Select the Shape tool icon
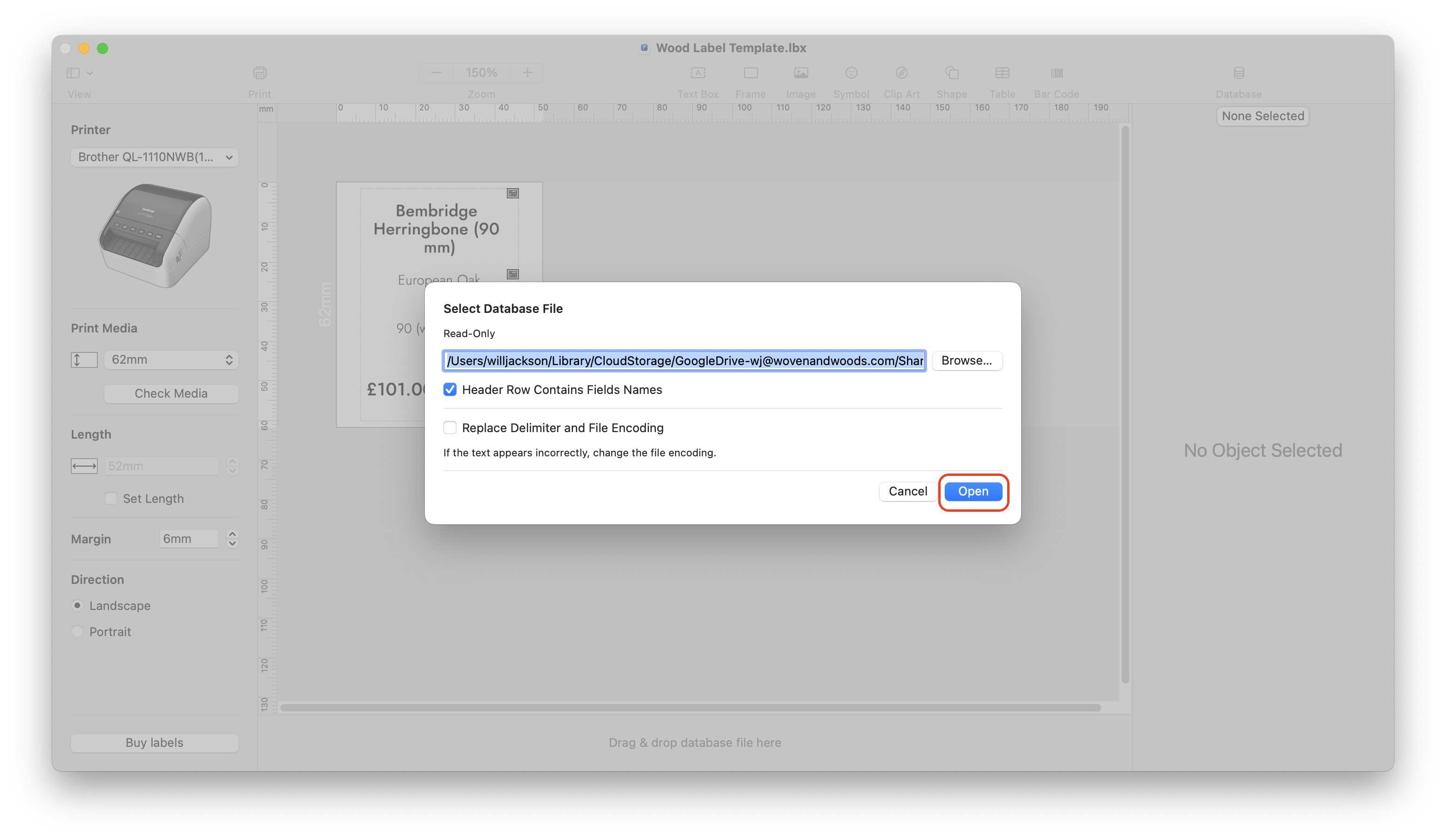The height and width of the screenshot is (840, 1446). point(951,73)
